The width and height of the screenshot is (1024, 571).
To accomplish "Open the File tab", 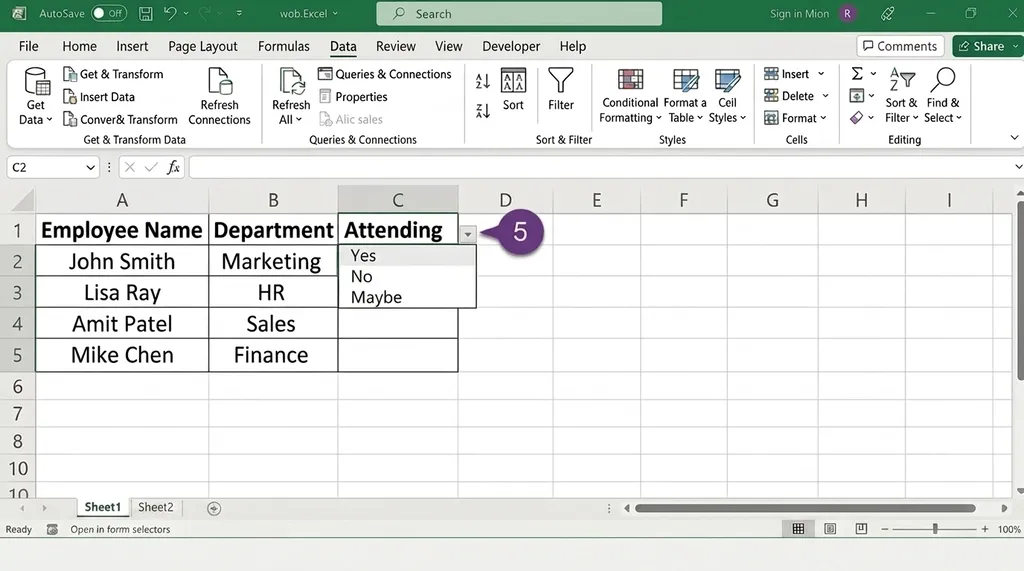I will tap(28, 46).
